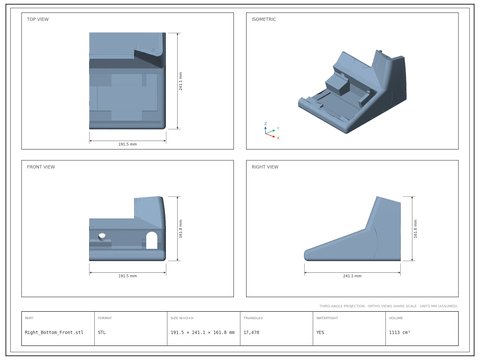
Task: Click the STL format cell
Action: tap(102, 332)
